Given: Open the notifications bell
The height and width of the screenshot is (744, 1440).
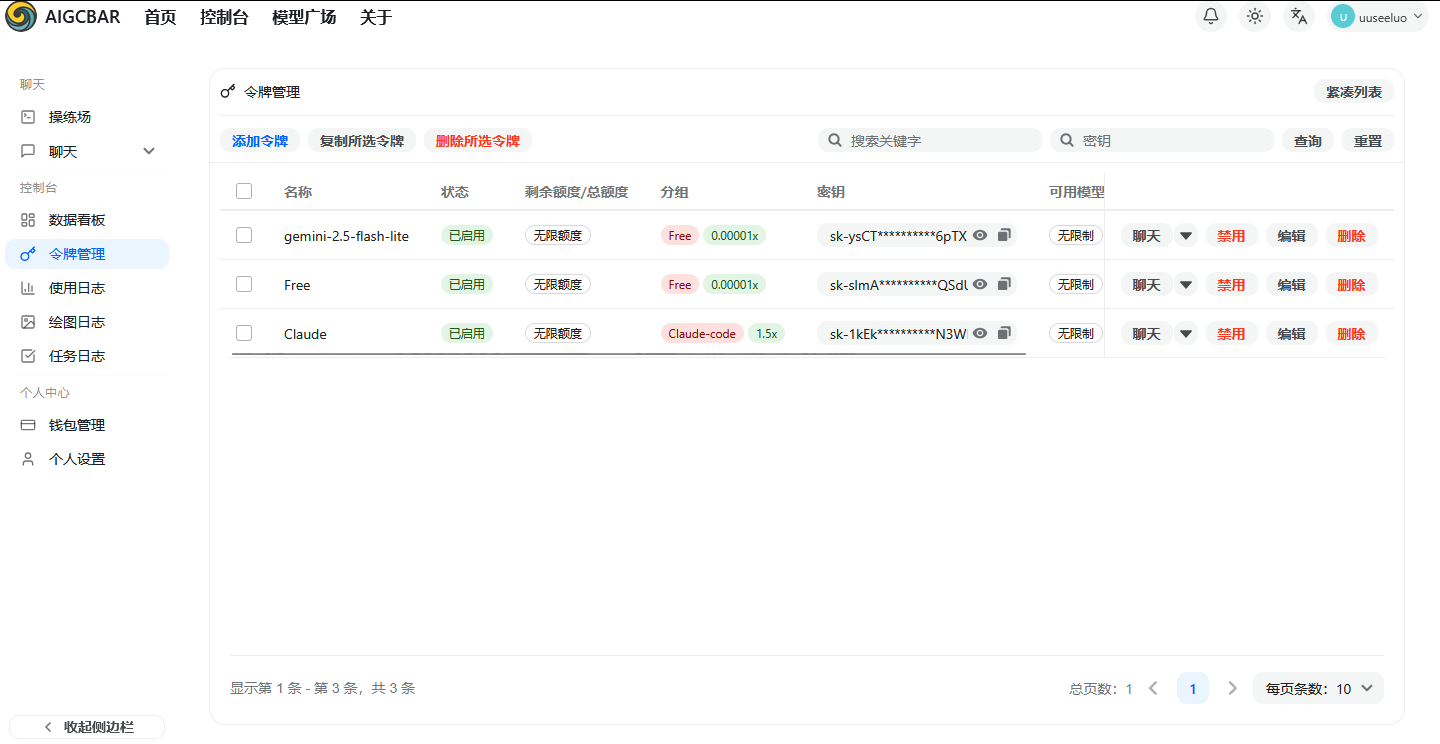Looking at the screenshot, I should tap(1211, 16).
